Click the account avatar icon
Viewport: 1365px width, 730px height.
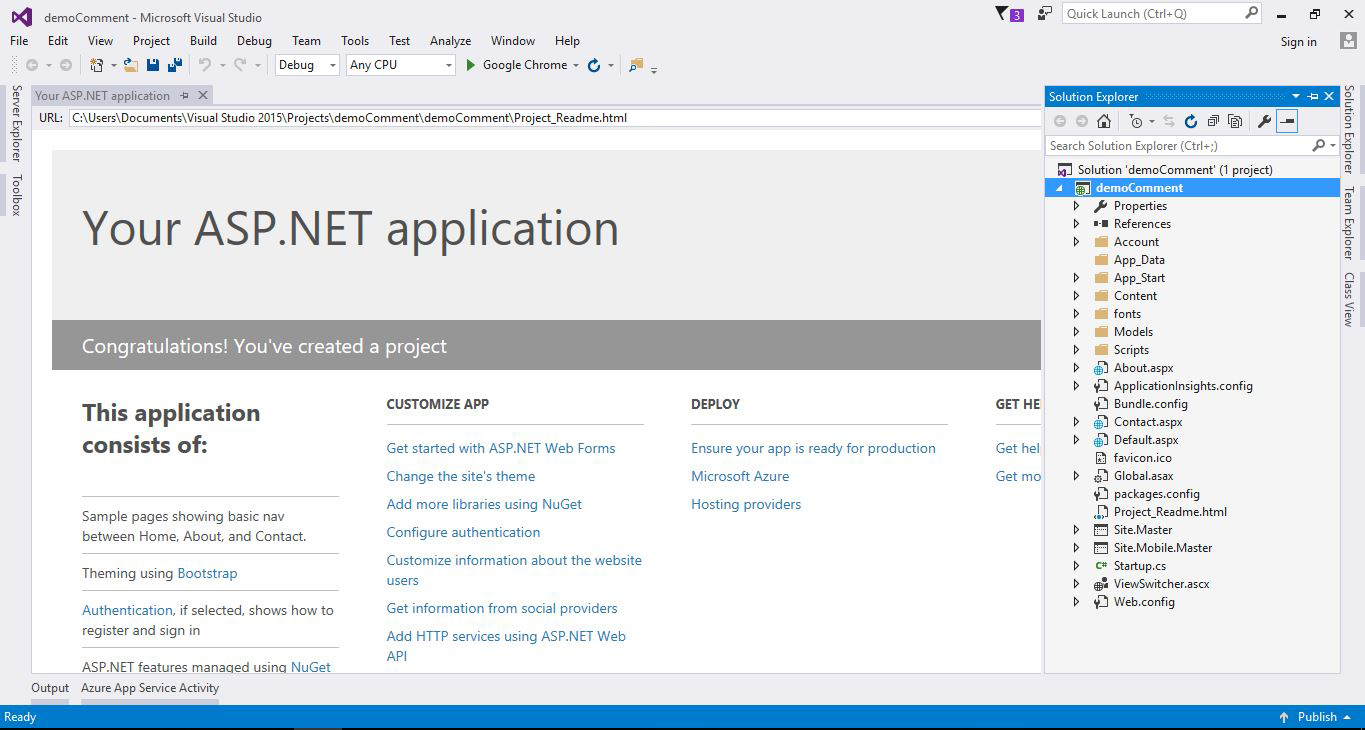(x=1349, y=41)
